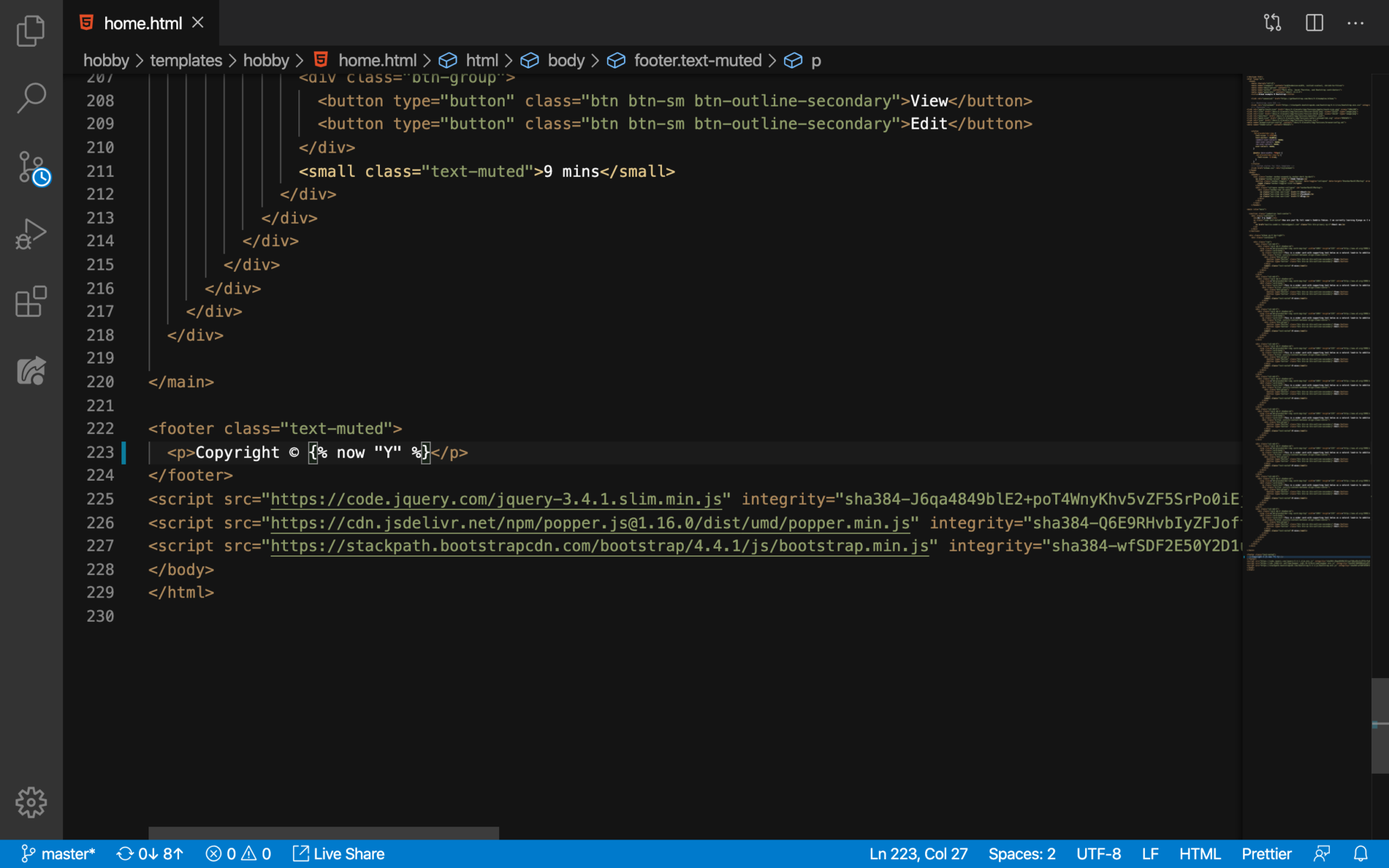This screenshot has width=1389, height=868.
Task: Follow the bootstrap.min.js stackpath link
Action: pos(600,546)
